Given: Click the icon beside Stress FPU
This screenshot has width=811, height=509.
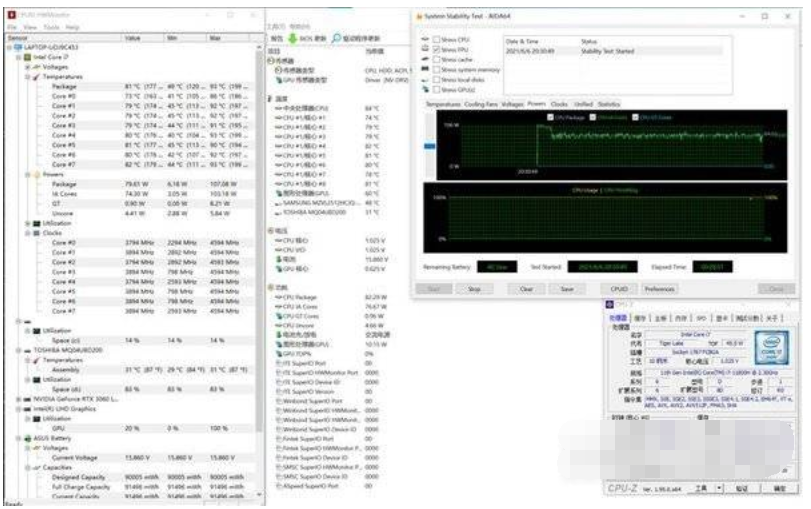Looking at the screenshot, I should [x=425, y=49].
